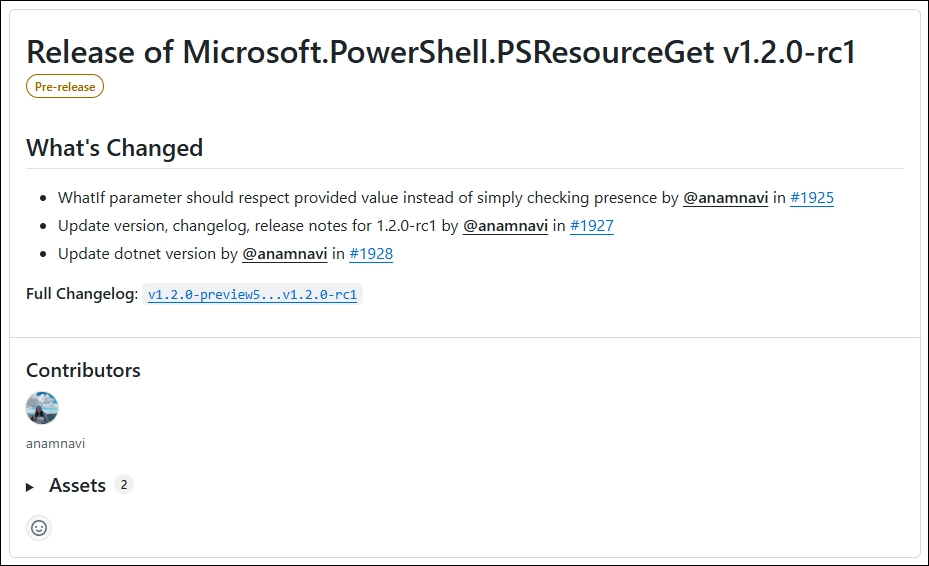Click @anamnavi mention in the WhatIf entry
This screenshot has width=929, height=566.
725,198
